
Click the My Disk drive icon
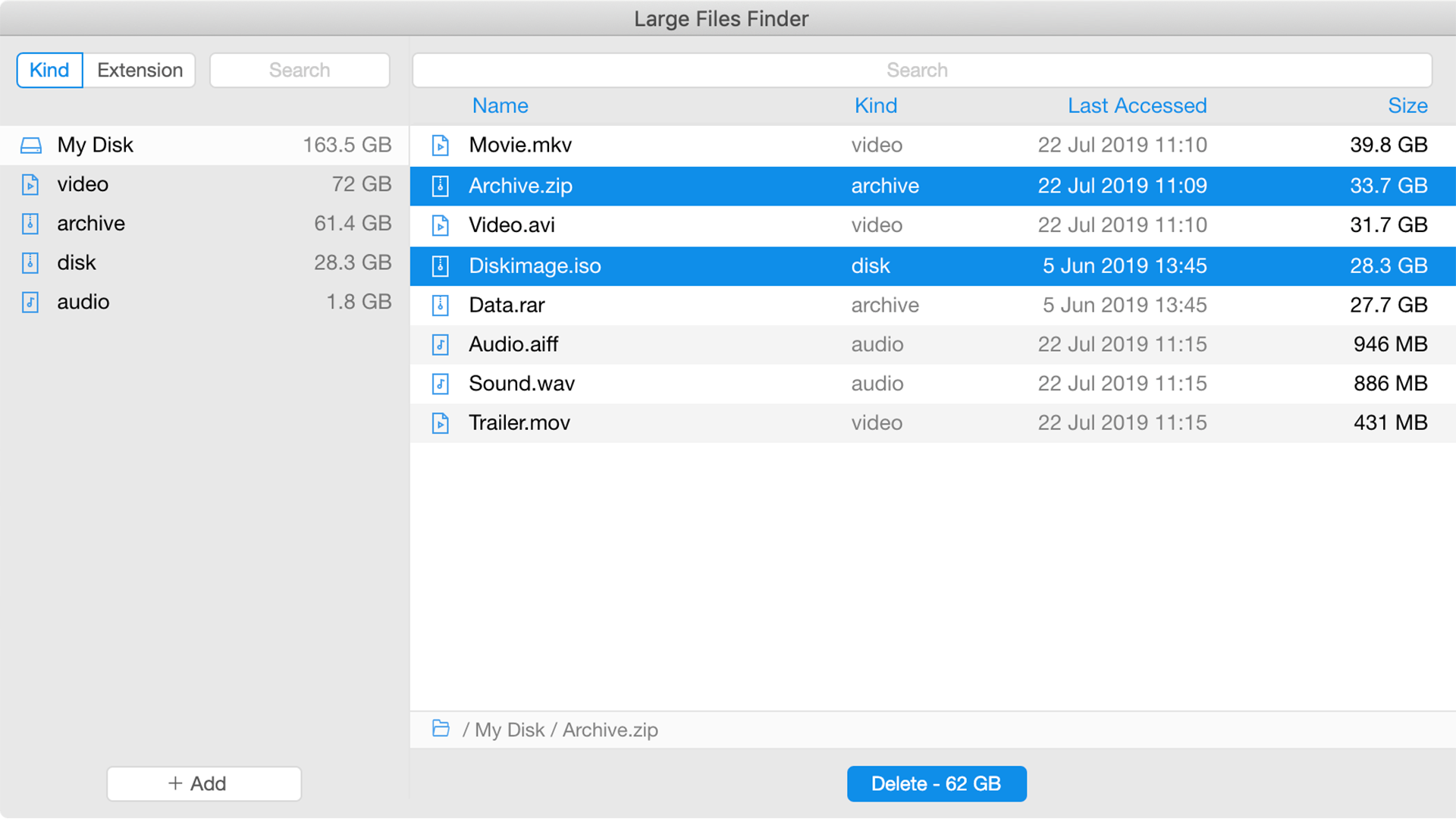point(31,145)
